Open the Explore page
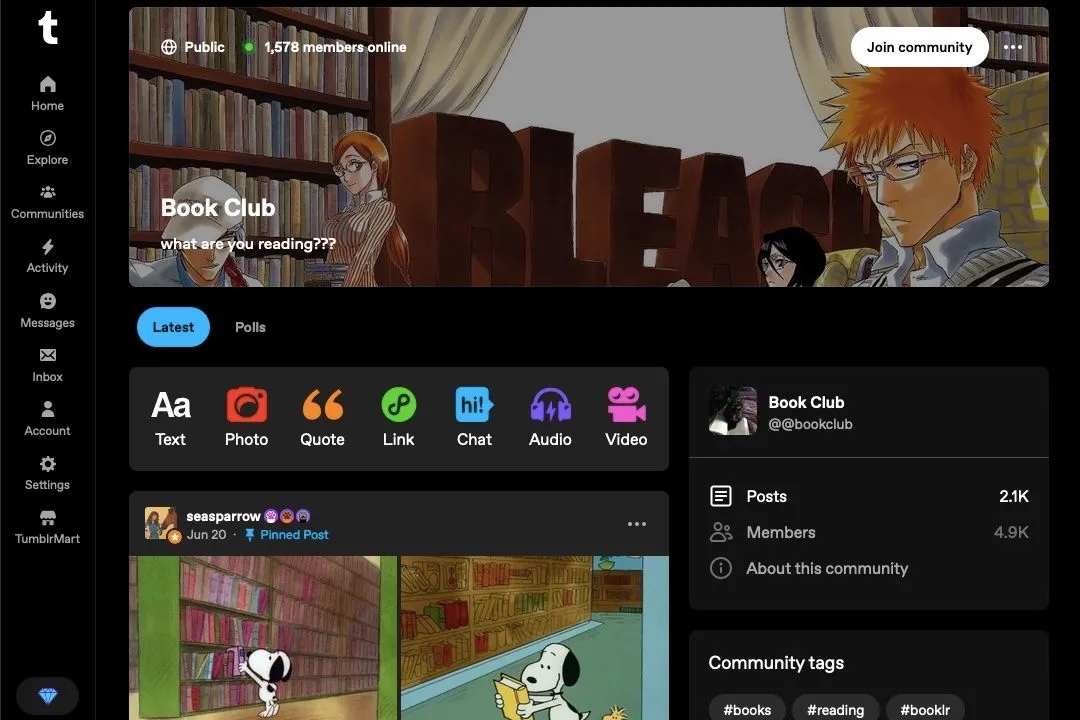This screenshot has width=1080, height=720. click(x=47, y=146)
